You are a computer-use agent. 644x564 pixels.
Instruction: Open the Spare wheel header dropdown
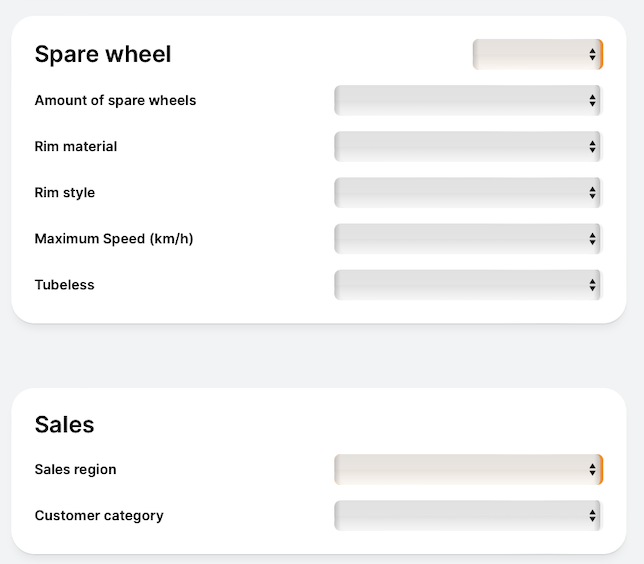(538, 54)
